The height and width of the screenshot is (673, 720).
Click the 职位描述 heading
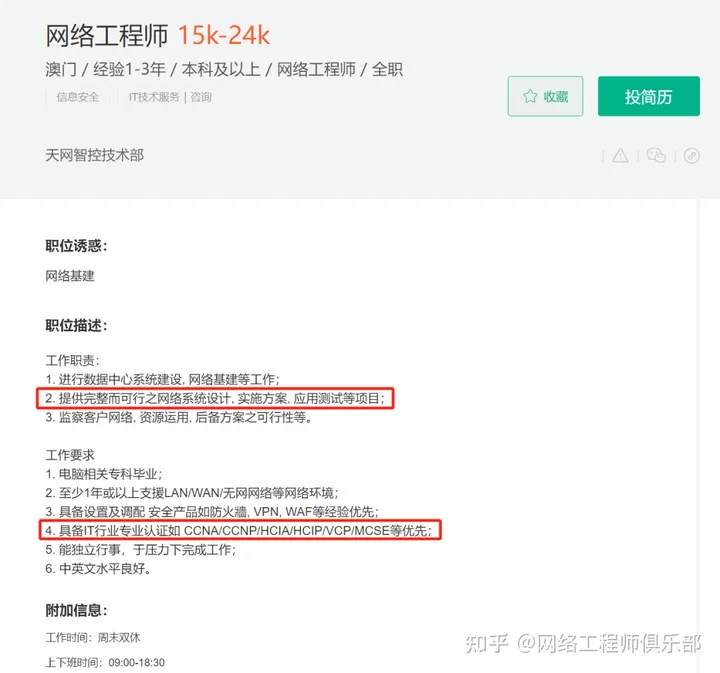pyautogui.click(x=76, y=326)
